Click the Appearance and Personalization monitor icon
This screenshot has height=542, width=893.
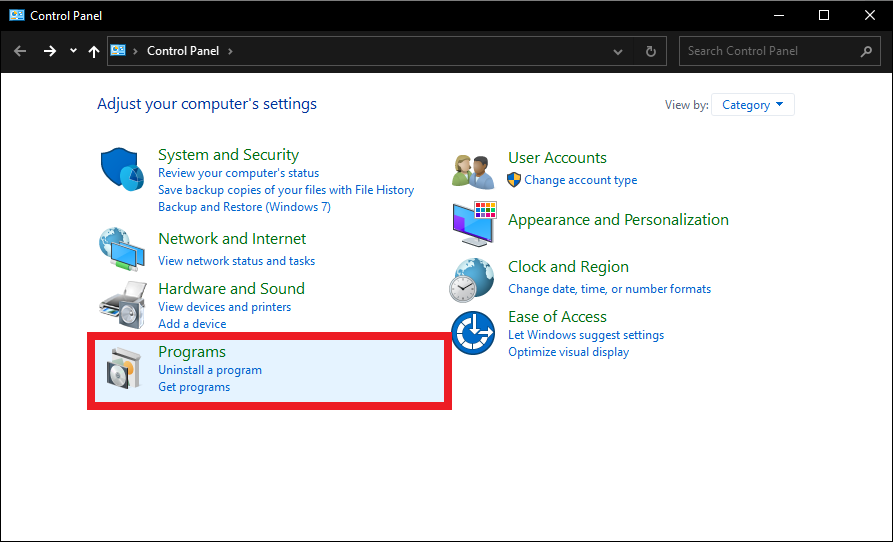click(473, 223)
